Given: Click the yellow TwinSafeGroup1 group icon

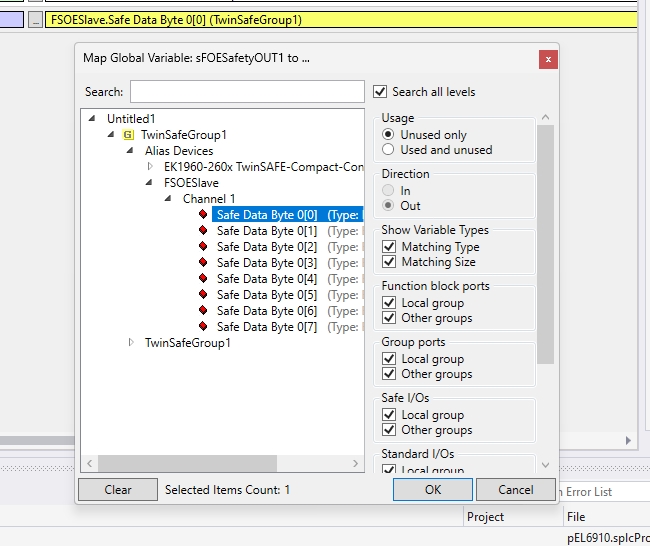Looking at the screenshot, I should click(128, 135).
